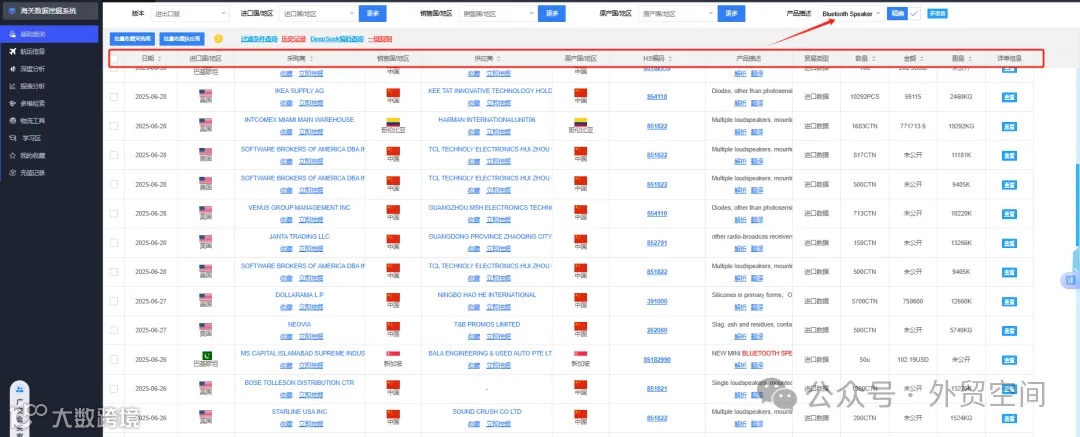
Task: Check the MS CAPITAL ISLAMABAD row checkbox
Action: pyautogui.click(x=114, y=359)
